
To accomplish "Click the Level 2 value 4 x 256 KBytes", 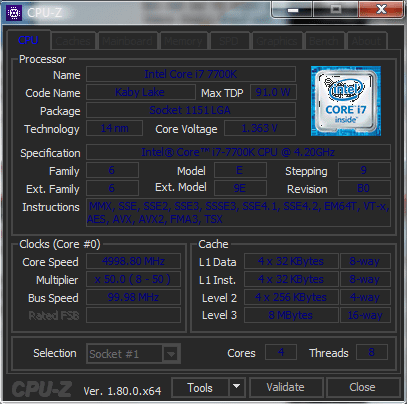I will [291, 297].
